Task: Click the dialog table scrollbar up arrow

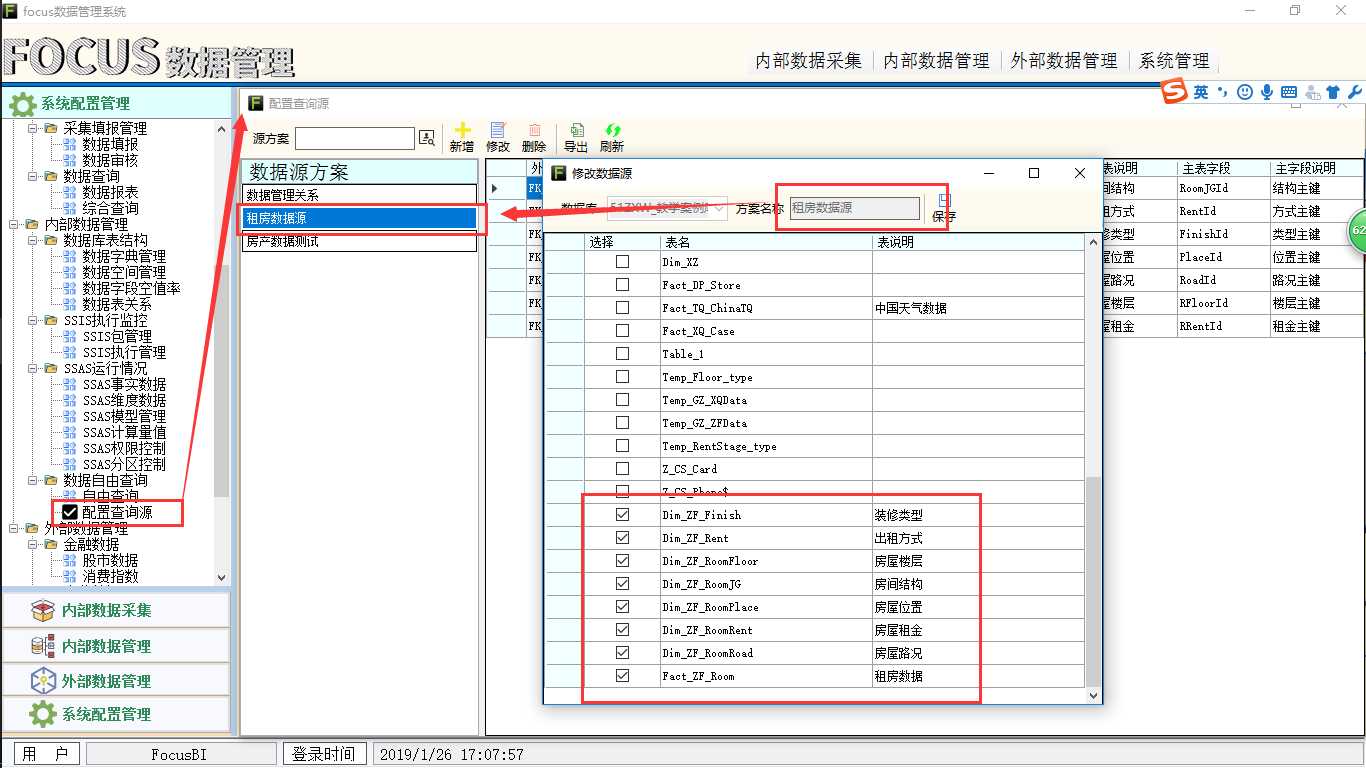Action: 1092,243
